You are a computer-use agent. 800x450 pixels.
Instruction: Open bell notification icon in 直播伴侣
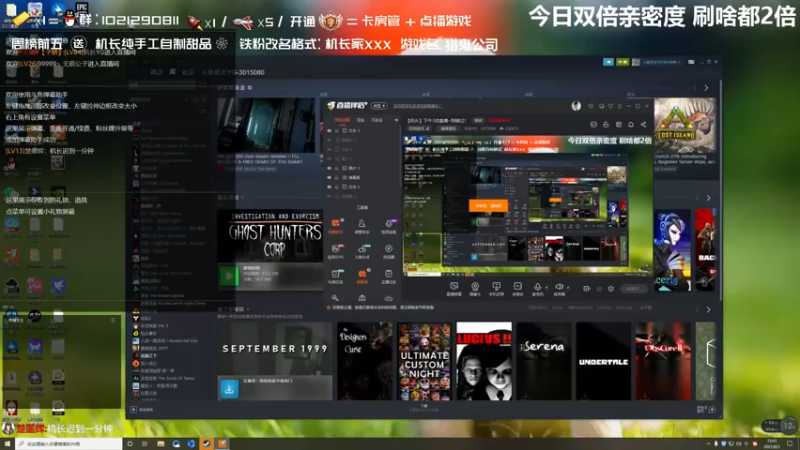point(631,124)
